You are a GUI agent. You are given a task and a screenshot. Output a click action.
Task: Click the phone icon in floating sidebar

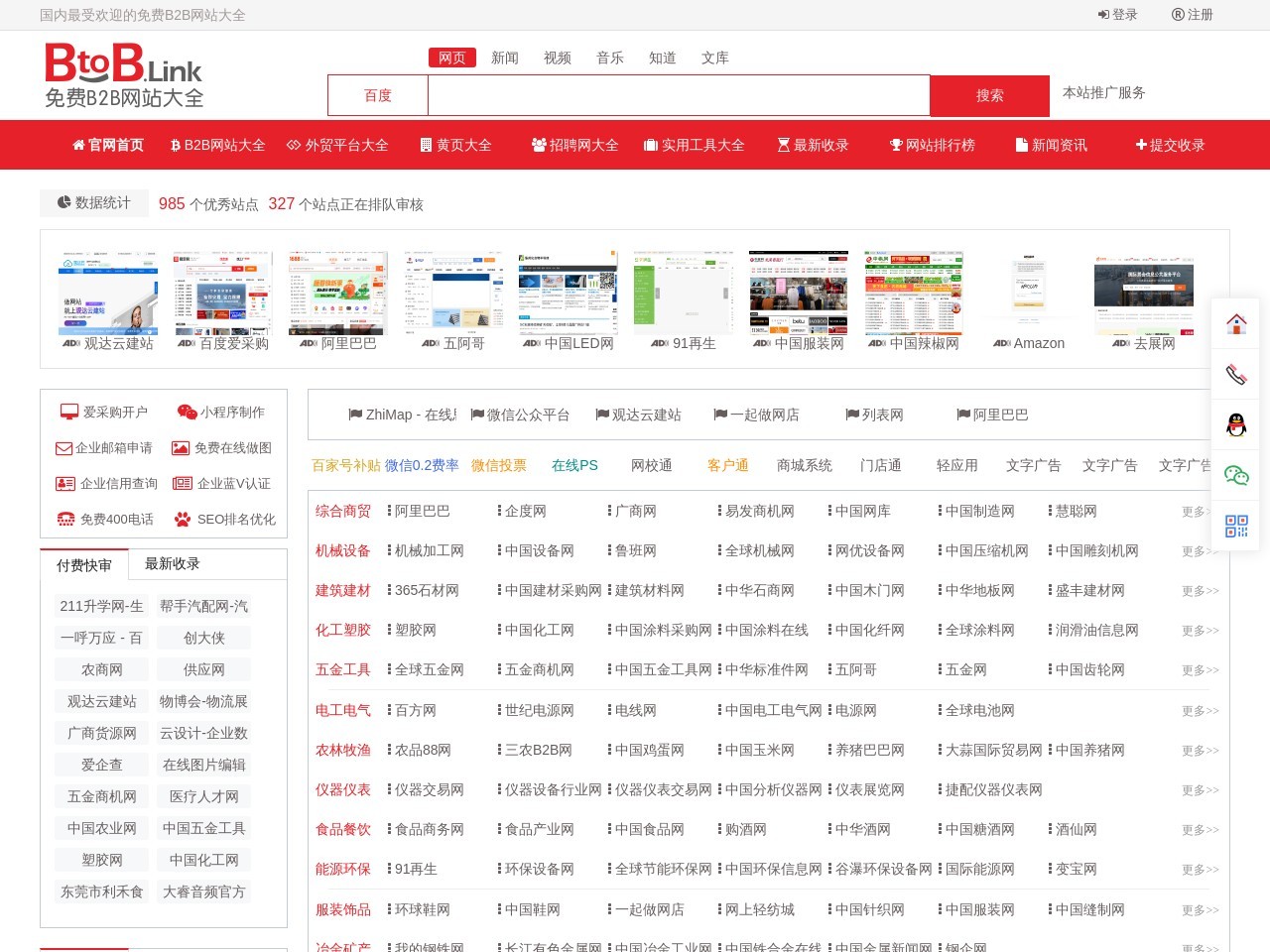coord(1236,375)
